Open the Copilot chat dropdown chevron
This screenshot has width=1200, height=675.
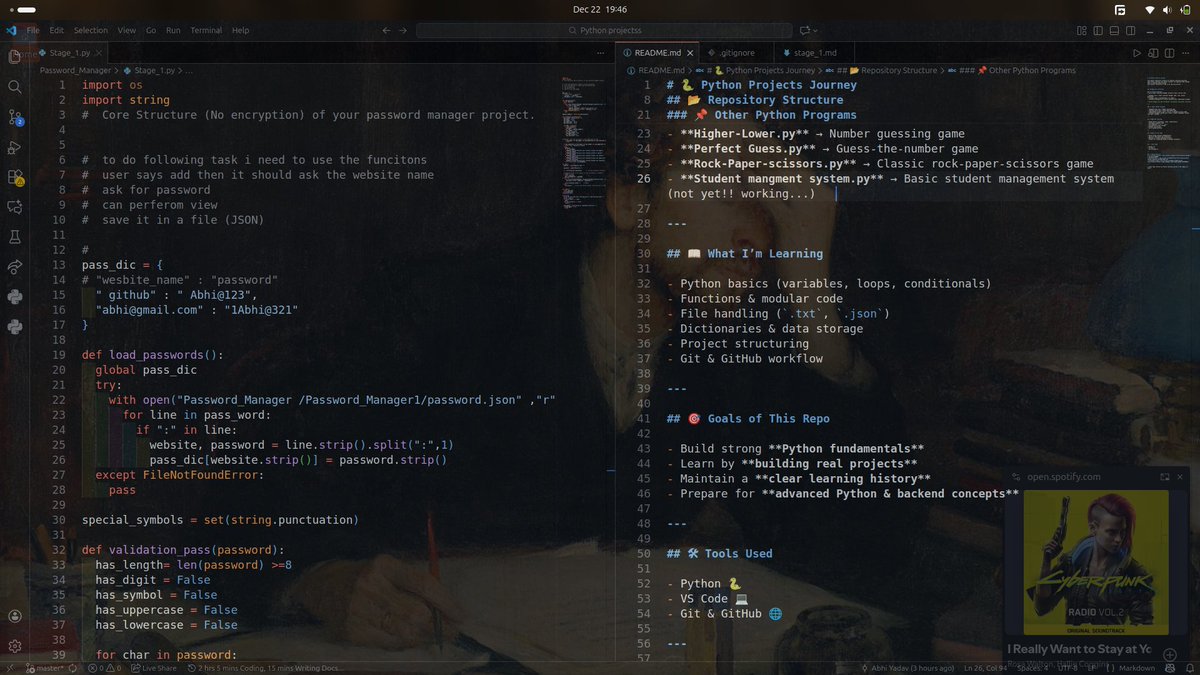point(816,31)
